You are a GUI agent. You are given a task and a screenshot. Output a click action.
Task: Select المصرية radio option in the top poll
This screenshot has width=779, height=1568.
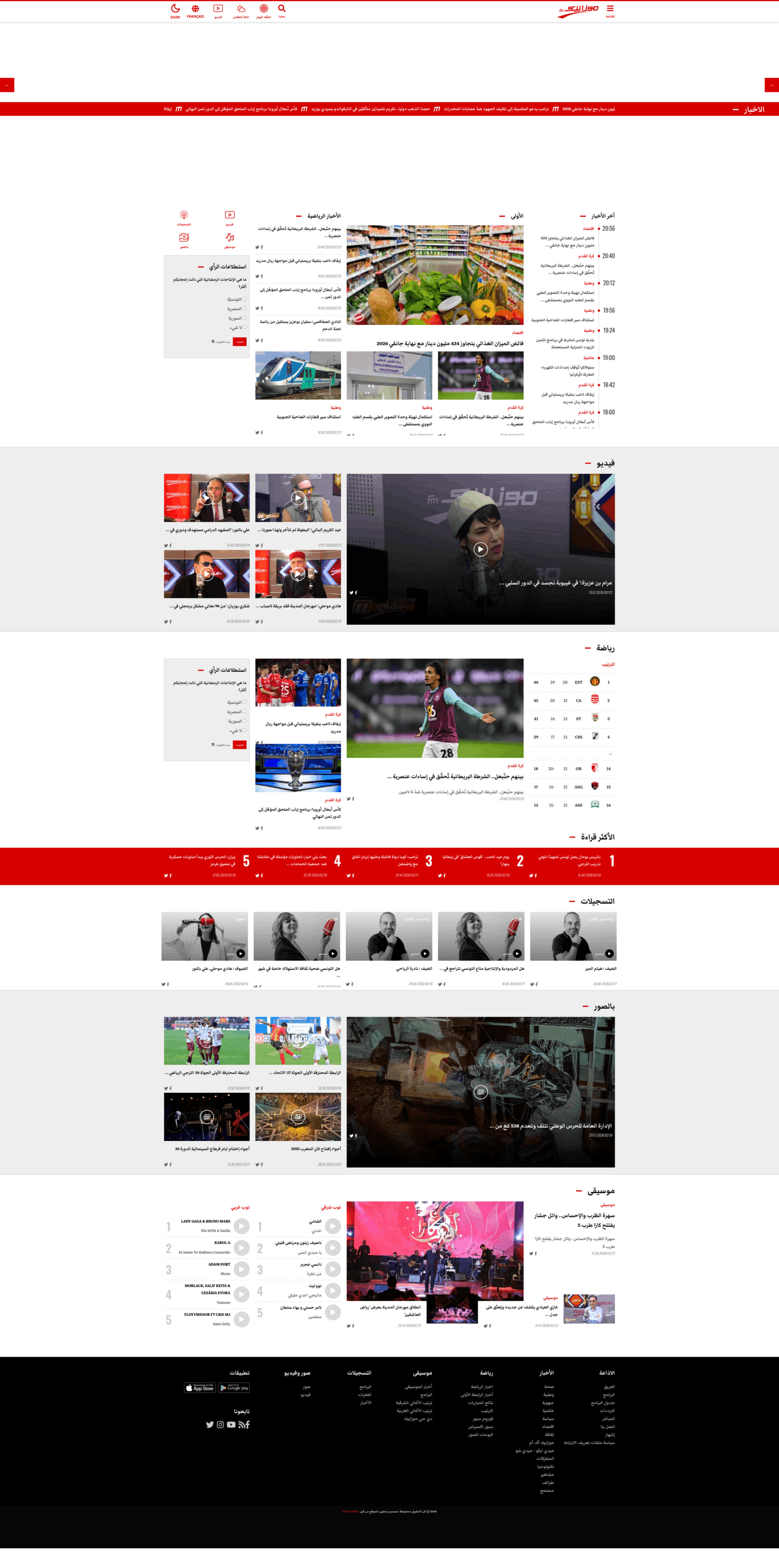coord(245,309)
